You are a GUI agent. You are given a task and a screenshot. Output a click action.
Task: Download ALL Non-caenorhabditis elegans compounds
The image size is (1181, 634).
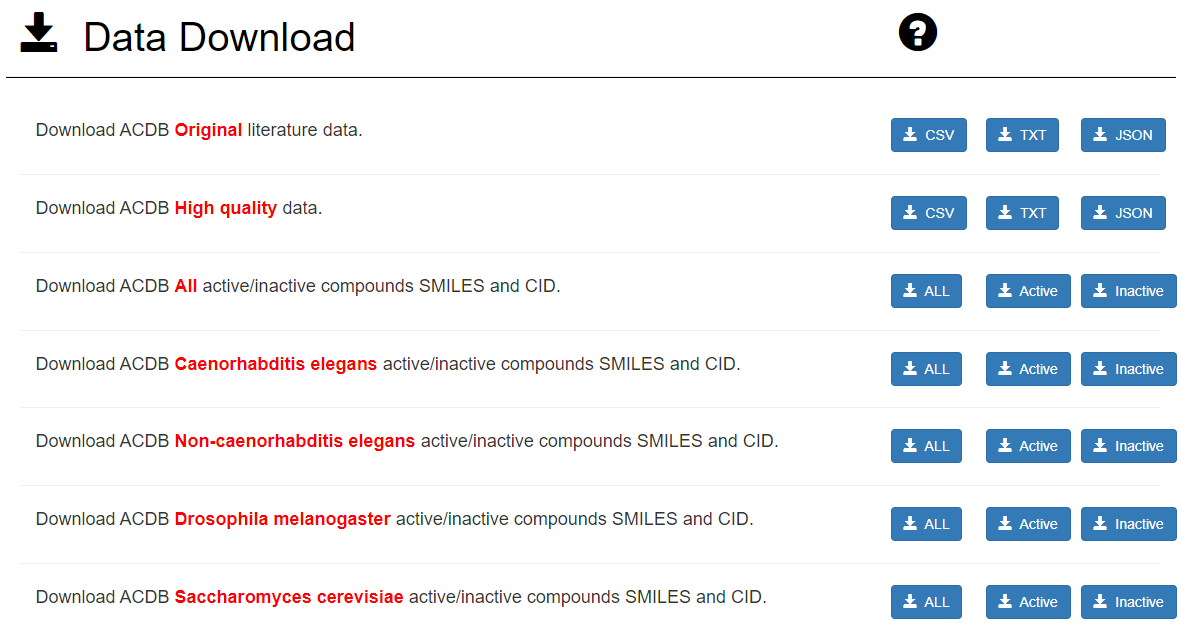pos(926,446)
